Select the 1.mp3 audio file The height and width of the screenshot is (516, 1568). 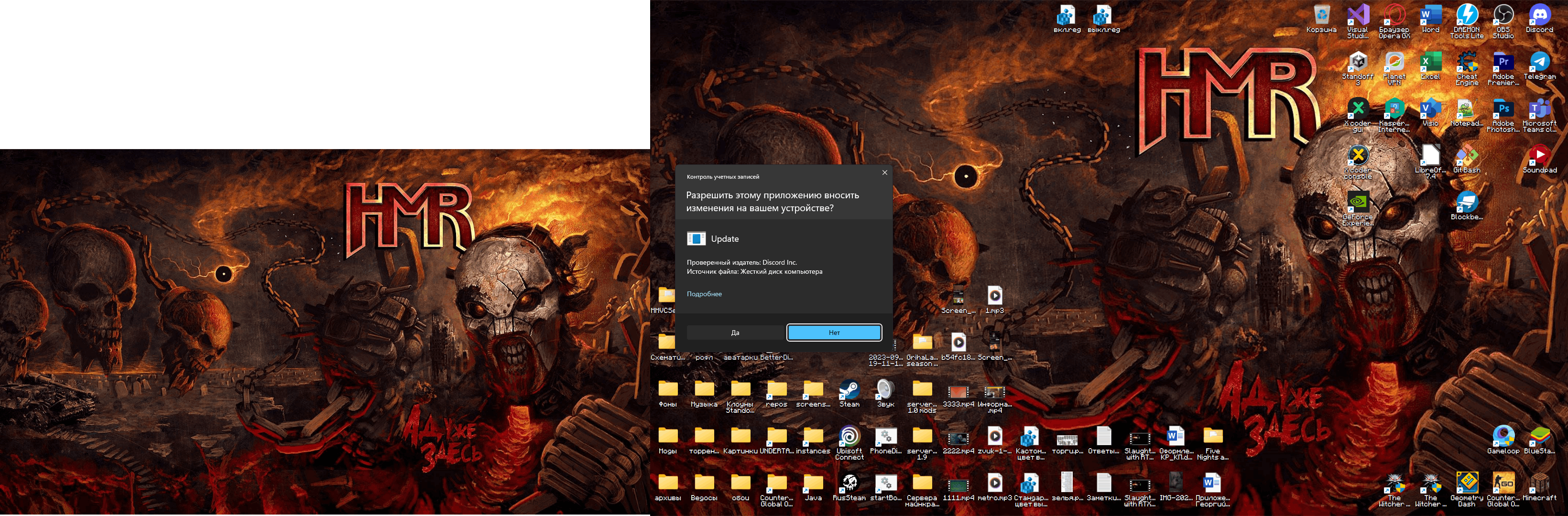pyautogui.click(x=995, y=300)
